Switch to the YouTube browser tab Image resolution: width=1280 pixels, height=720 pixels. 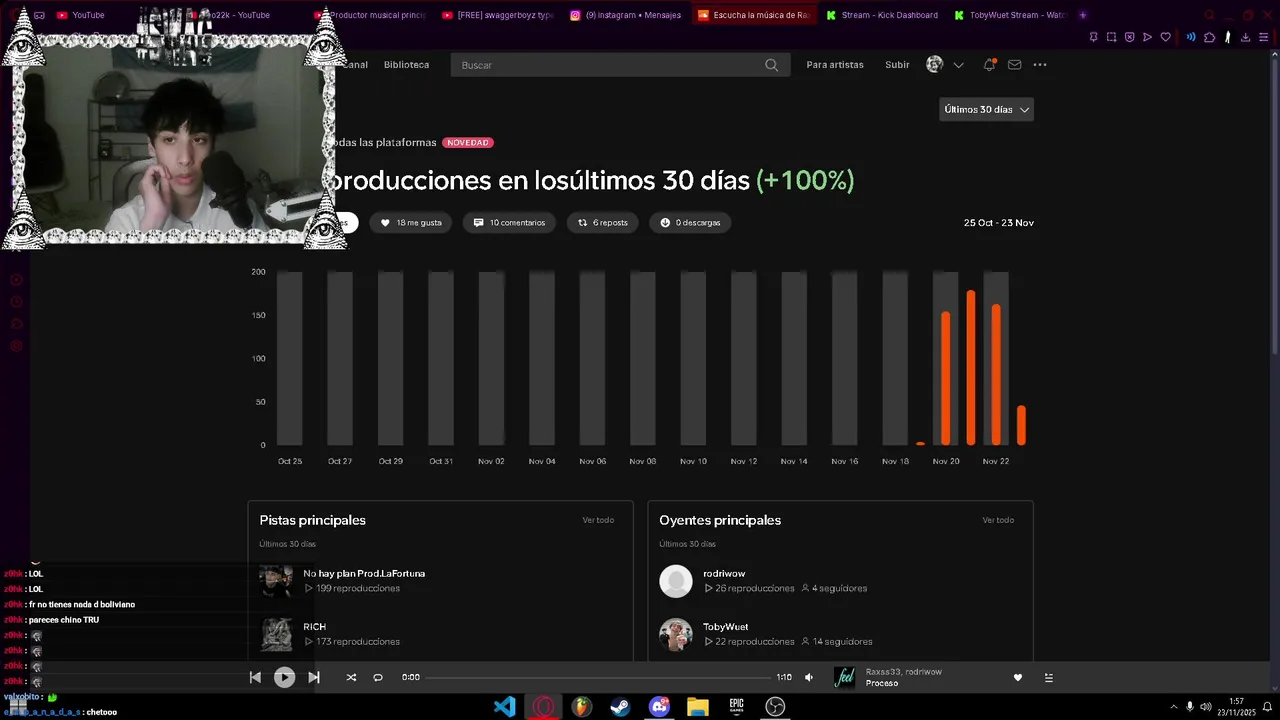click(x=88, y=15)
